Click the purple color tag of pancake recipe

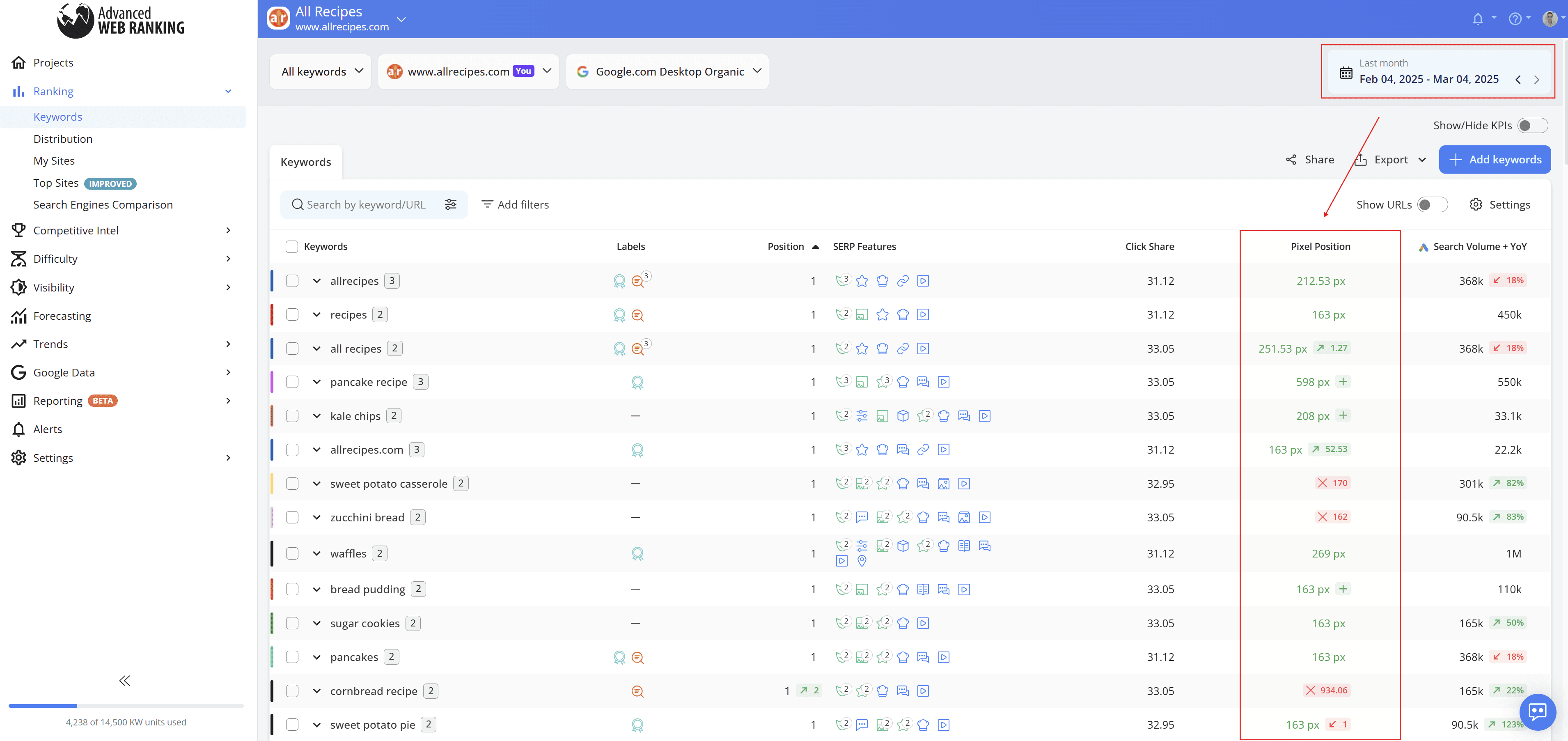tap(271, 382)
